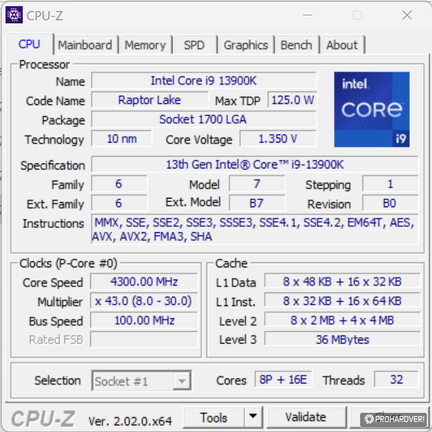432x432 pixels.
Task: Click the Model value 7
Action: (x=257, y=184)
